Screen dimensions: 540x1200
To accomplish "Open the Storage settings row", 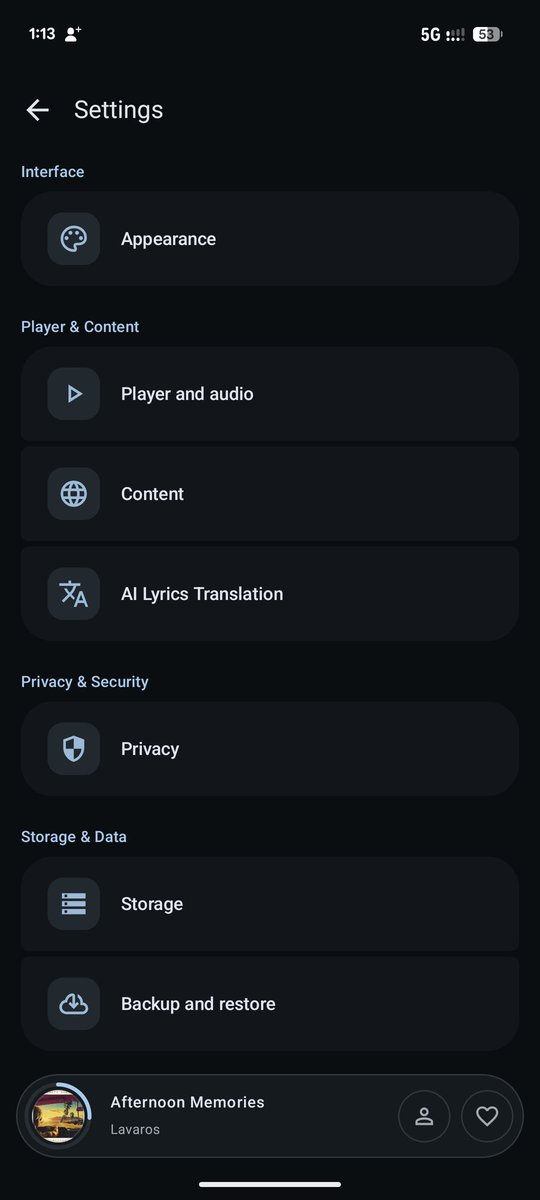I will point(270,904).
